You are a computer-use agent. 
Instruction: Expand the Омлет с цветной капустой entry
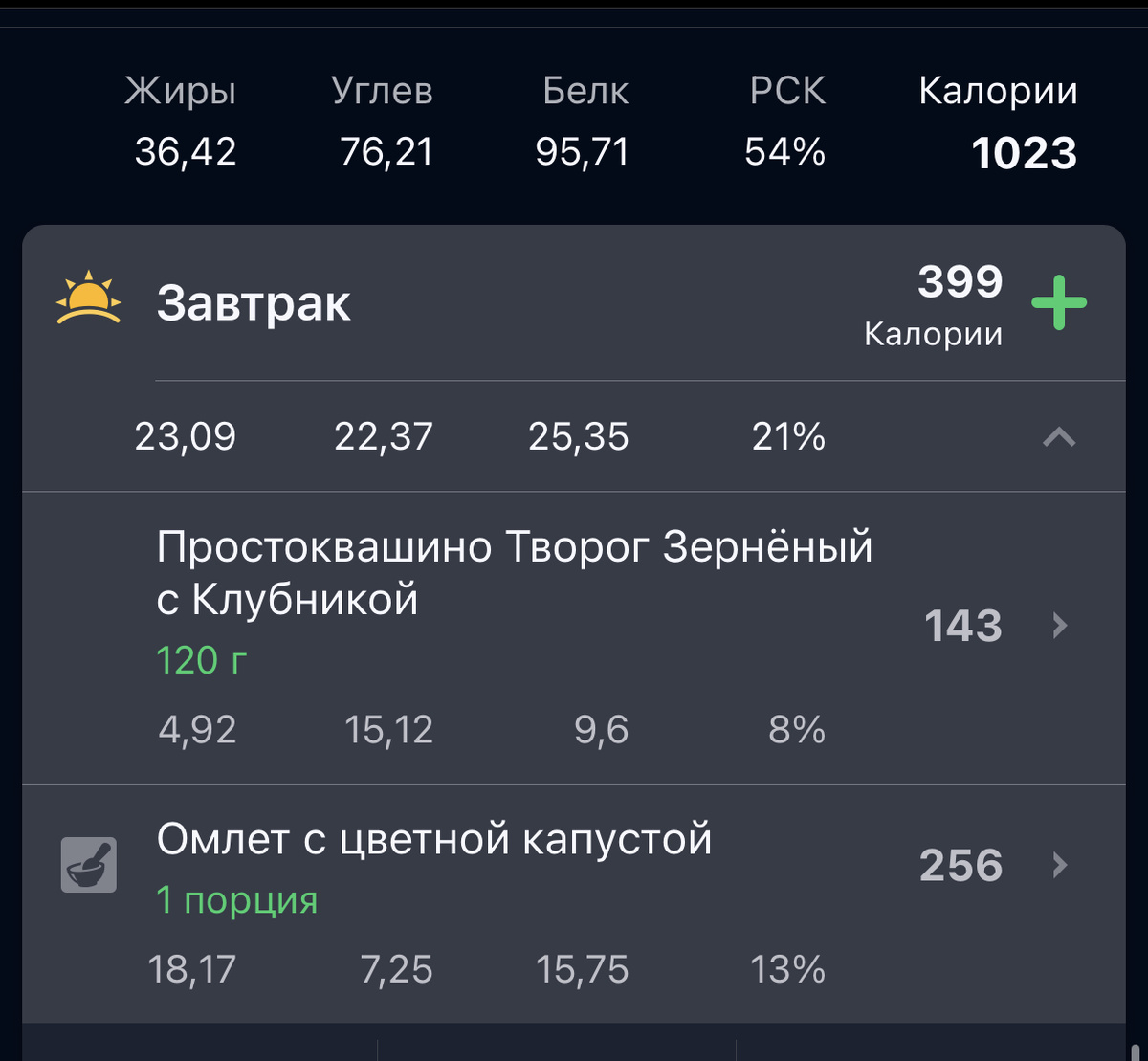click(1058, 866)
